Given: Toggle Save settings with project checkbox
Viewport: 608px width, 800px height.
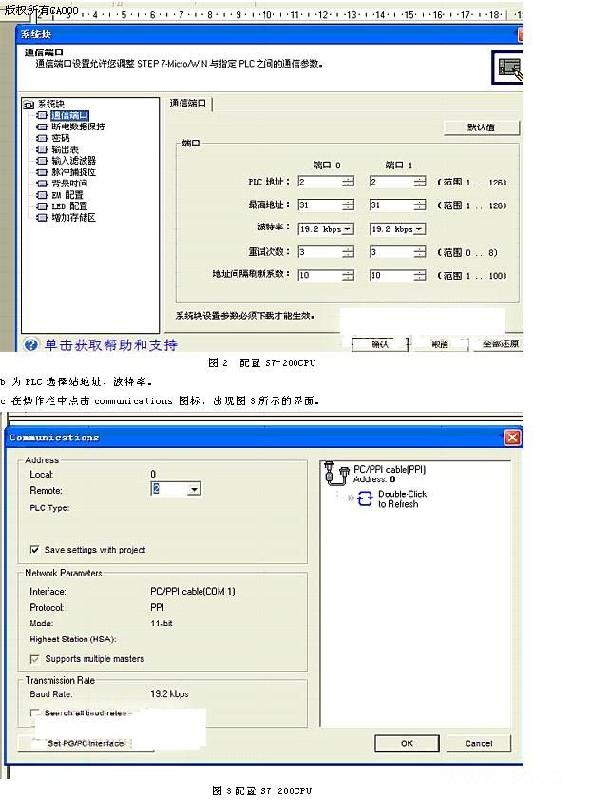Looking at the screenshot, I should 35,550.
